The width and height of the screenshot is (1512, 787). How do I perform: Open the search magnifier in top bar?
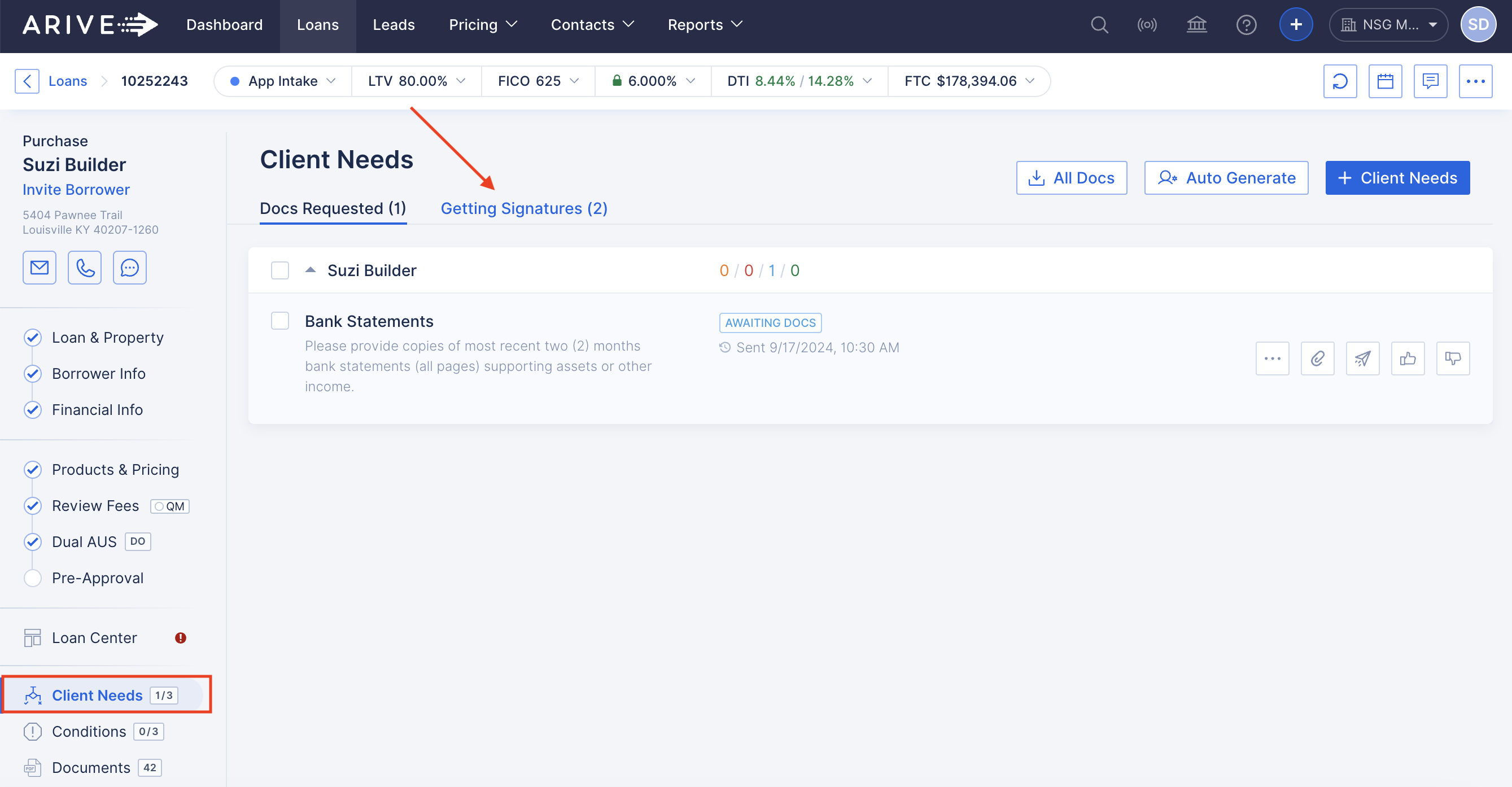[1099, 25]
